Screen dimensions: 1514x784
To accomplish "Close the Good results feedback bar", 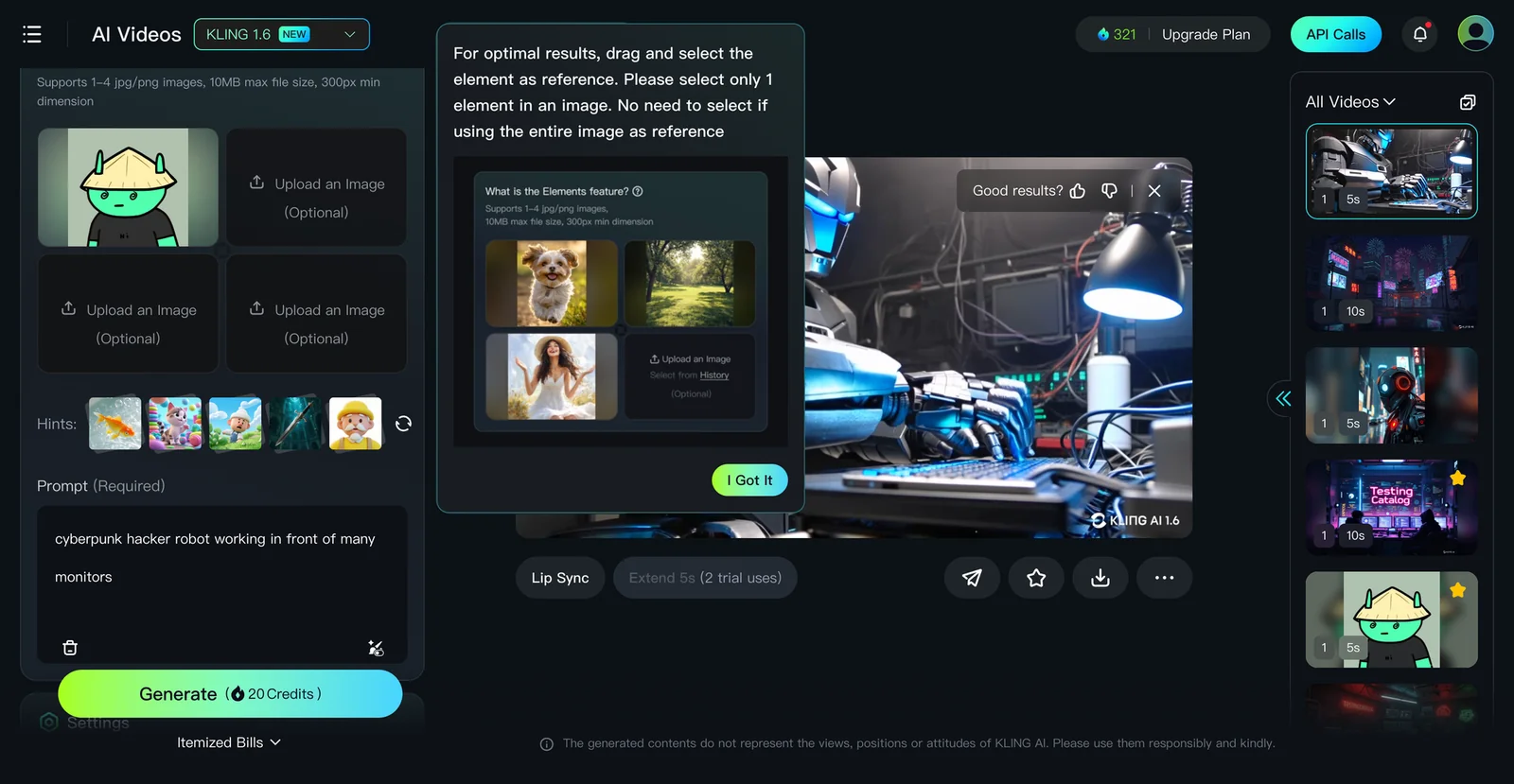I will 1154,191.
